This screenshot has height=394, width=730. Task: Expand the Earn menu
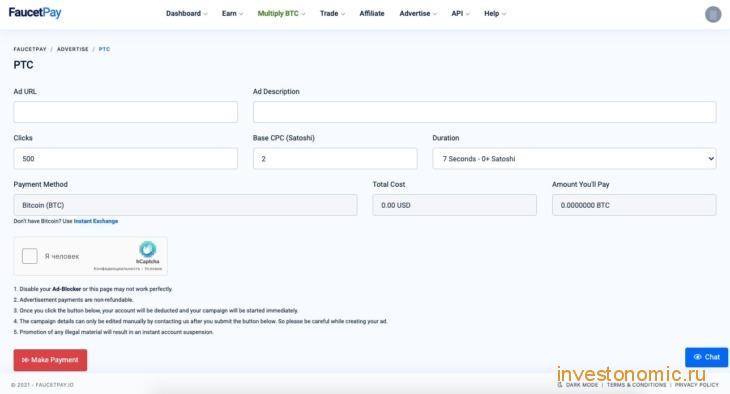232,14
